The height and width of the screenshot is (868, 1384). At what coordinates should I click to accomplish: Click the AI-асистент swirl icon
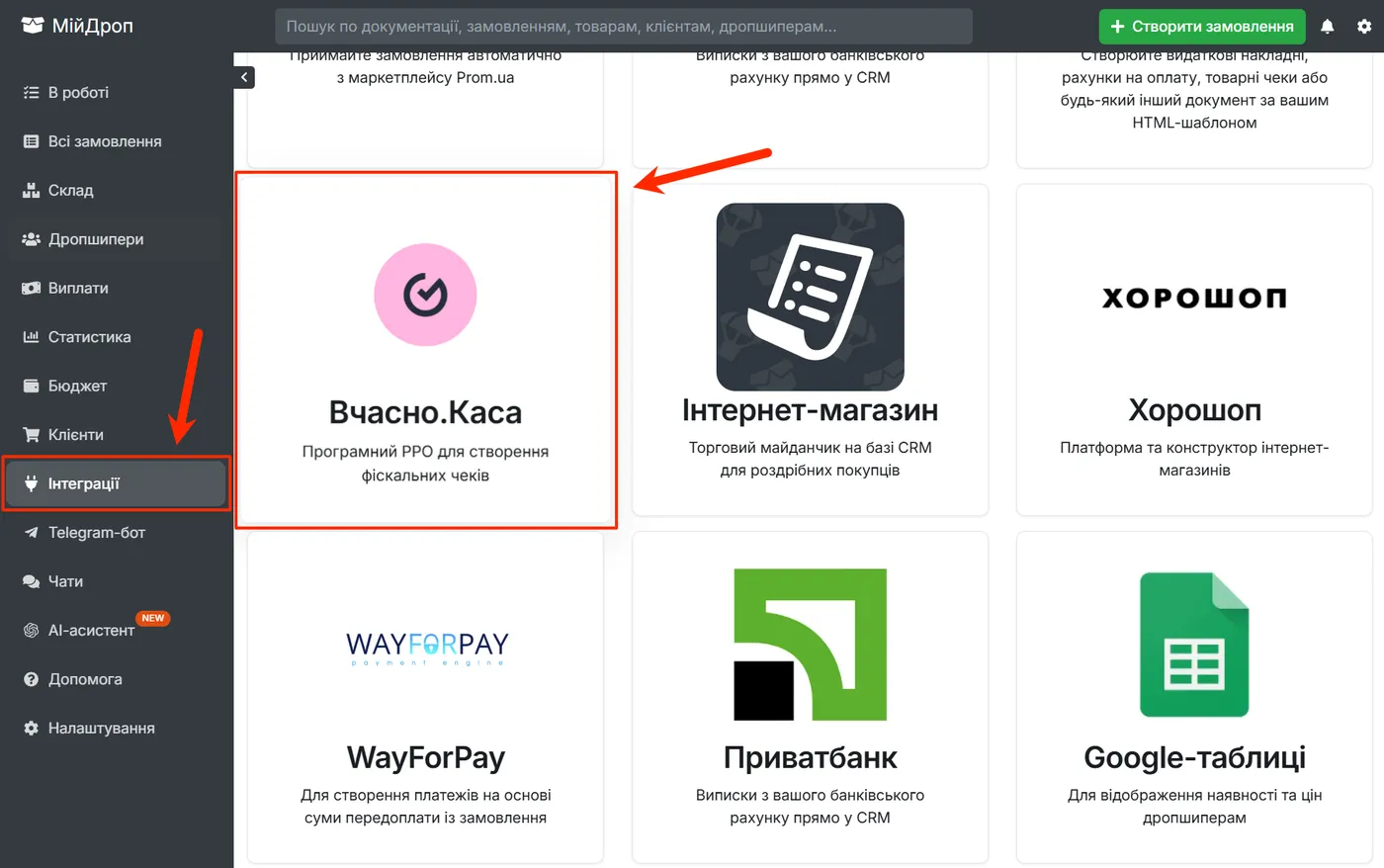31,631
